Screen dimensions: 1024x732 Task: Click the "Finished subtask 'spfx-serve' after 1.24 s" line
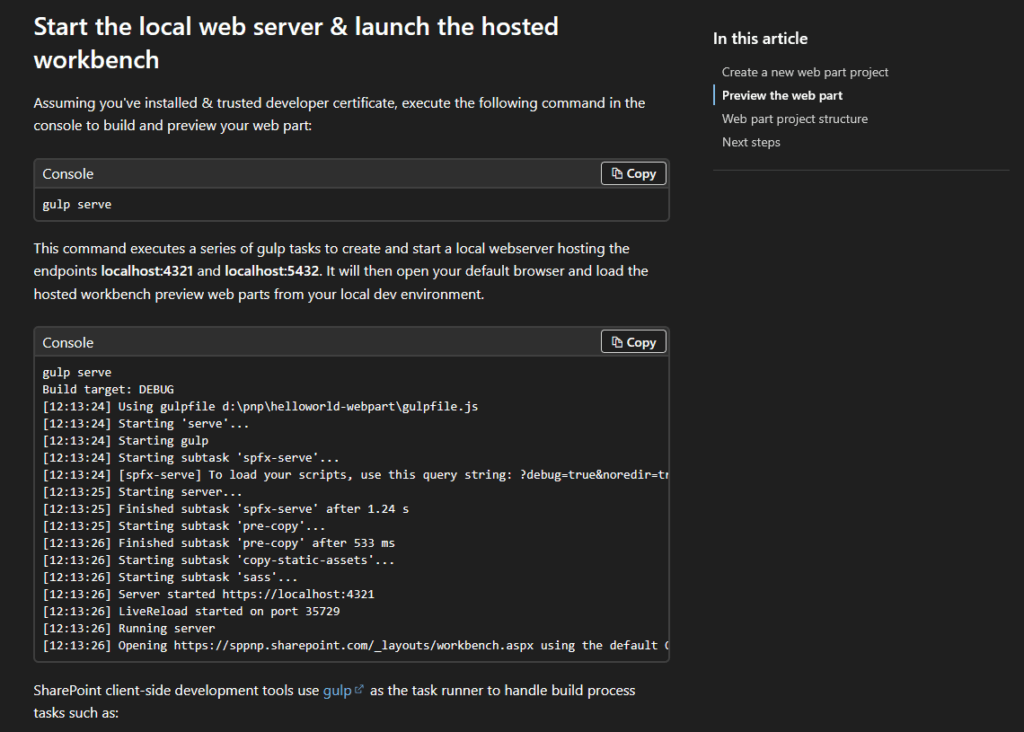225,509
